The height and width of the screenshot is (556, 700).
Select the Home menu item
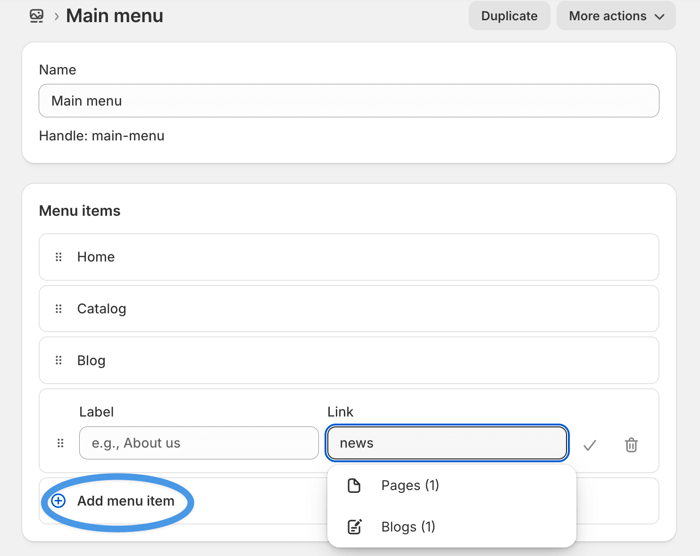(349, 257)
